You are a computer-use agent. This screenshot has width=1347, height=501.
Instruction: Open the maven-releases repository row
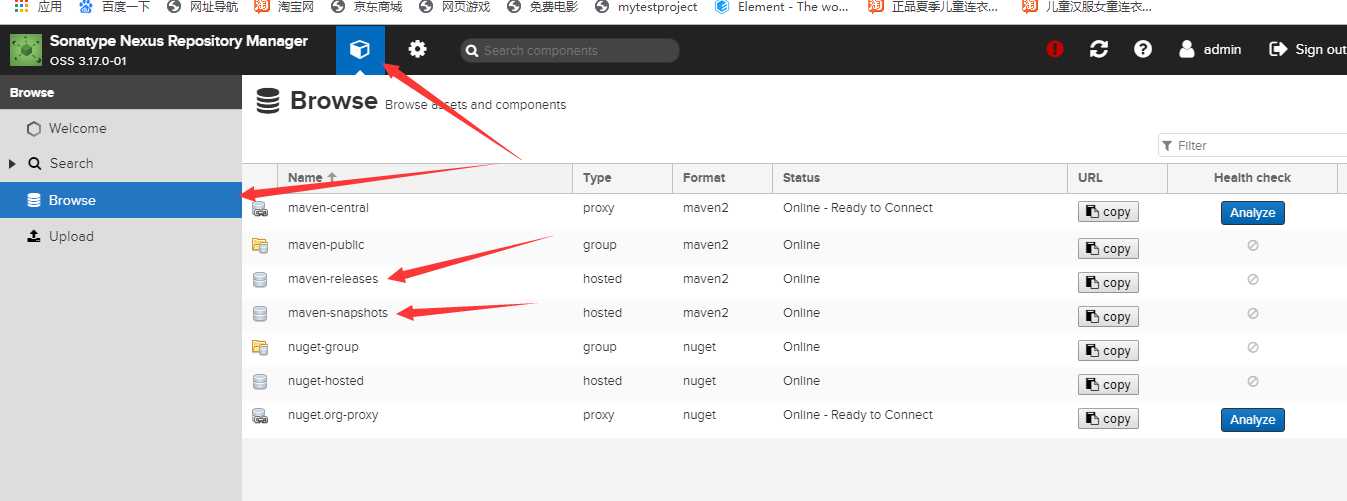pyautogui.click(x=794, y=279)
